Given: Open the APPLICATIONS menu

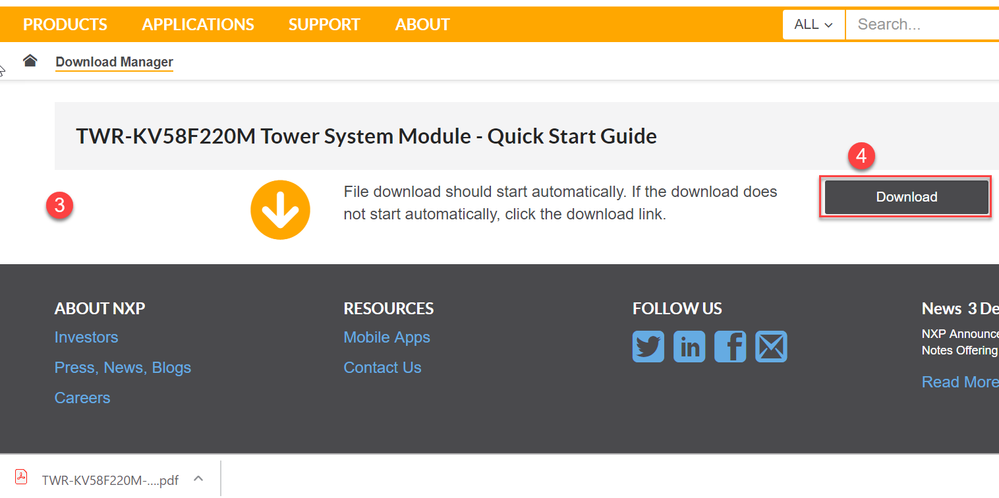Looking at the screenshot, I should click(198, 25).
